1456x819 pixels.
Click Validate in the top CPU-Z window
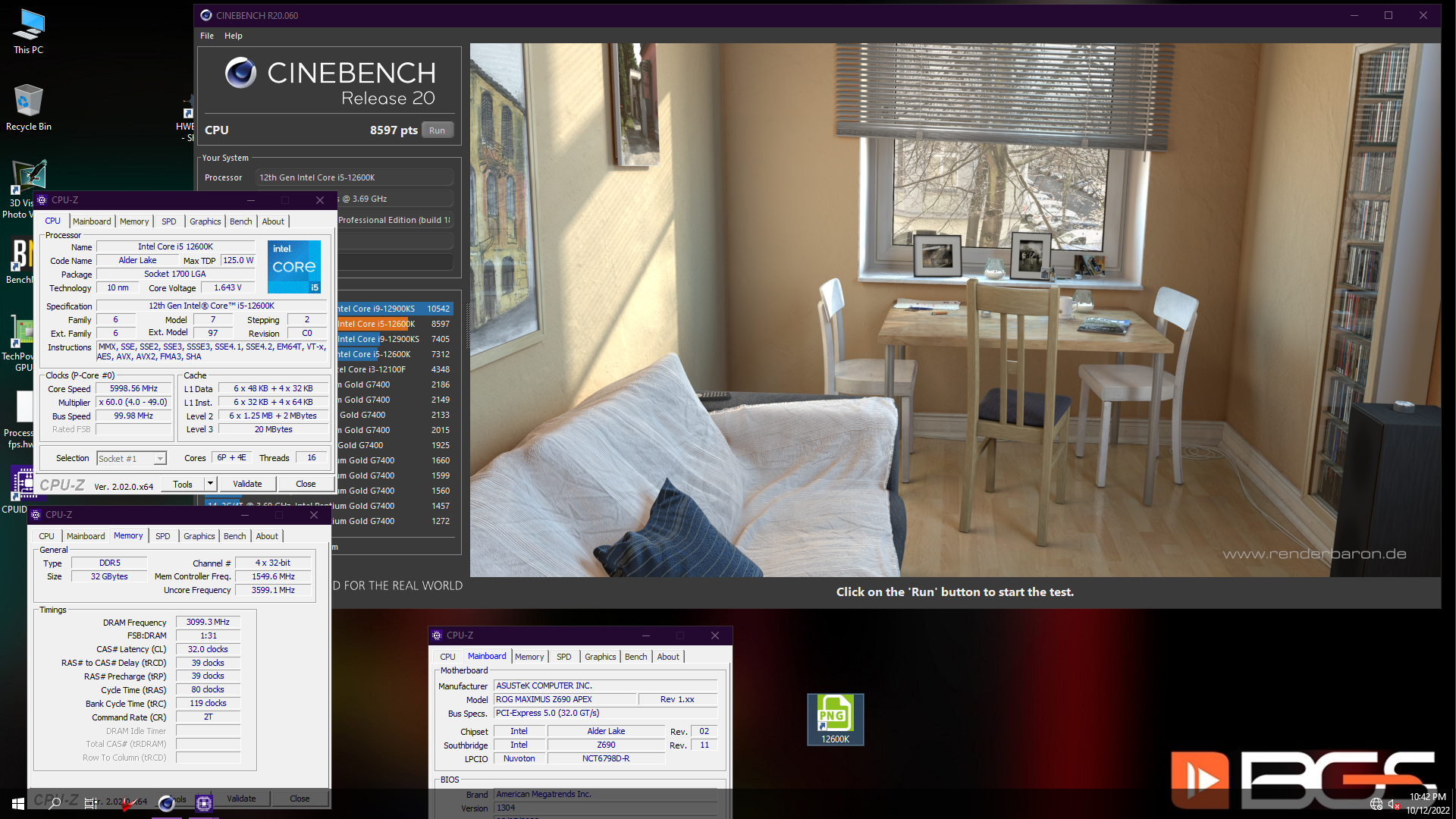click(247, 484)
